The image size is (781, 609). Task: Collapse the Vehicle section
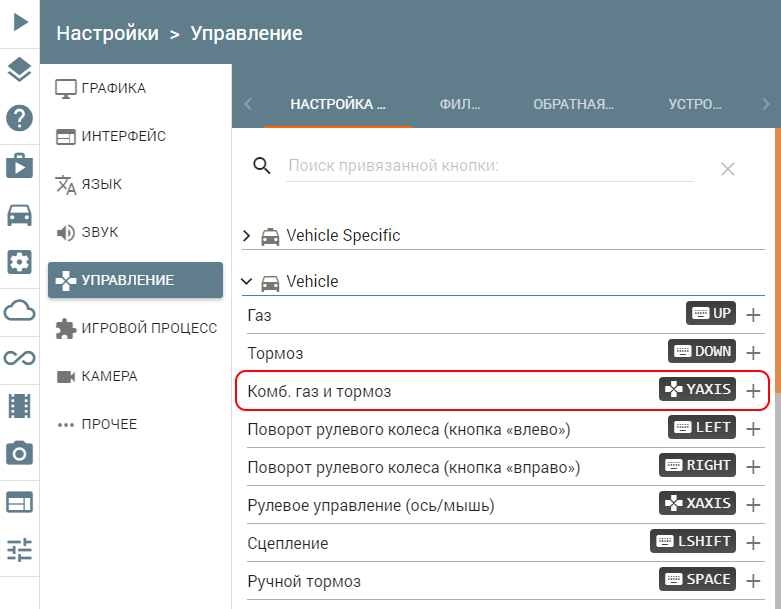[x=247, y=282]
